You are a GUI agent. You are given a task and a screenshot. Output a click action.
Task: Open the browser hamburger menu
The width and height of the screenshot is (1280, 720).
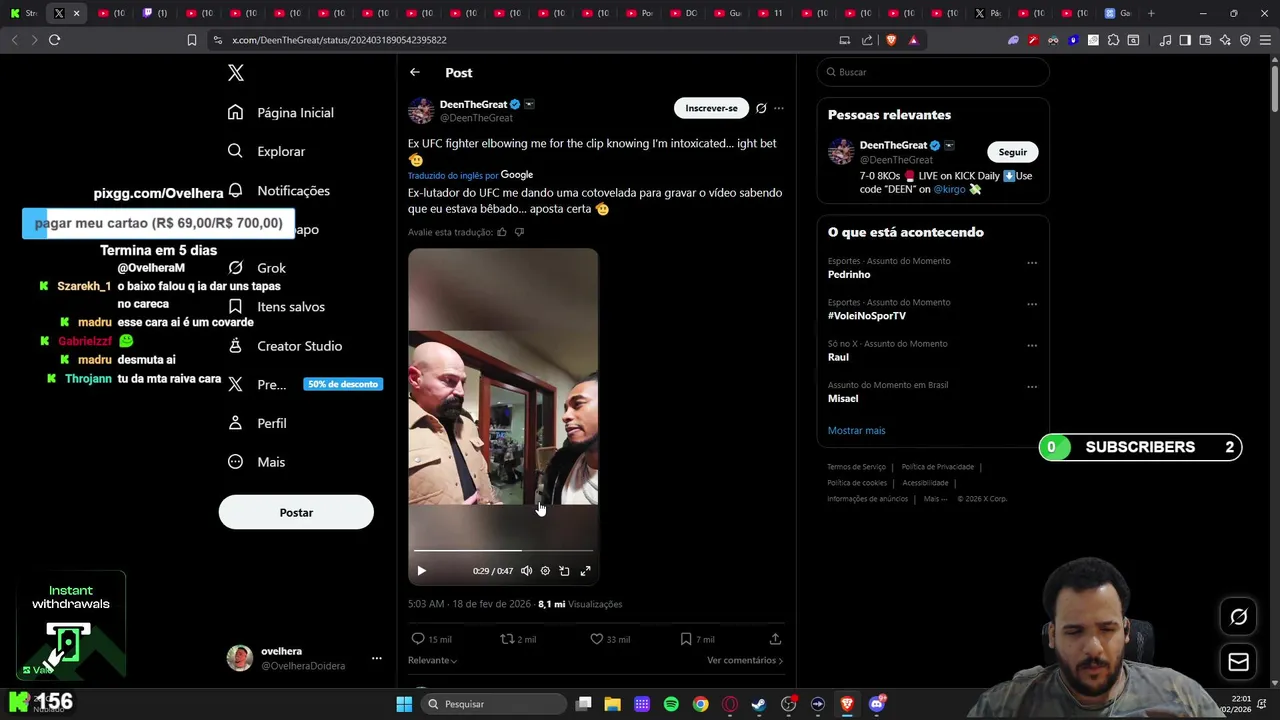coord(1265,40)
